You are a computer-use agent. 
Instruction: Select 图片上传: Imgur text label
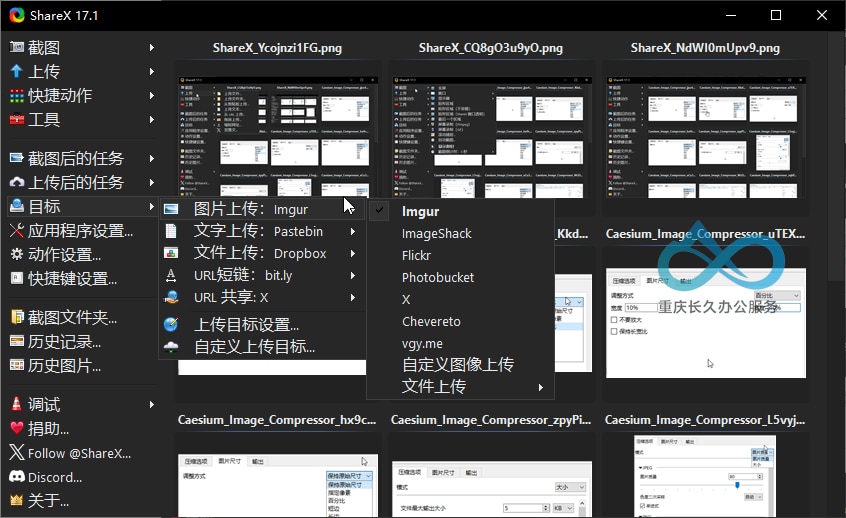[x=251, y=209]
